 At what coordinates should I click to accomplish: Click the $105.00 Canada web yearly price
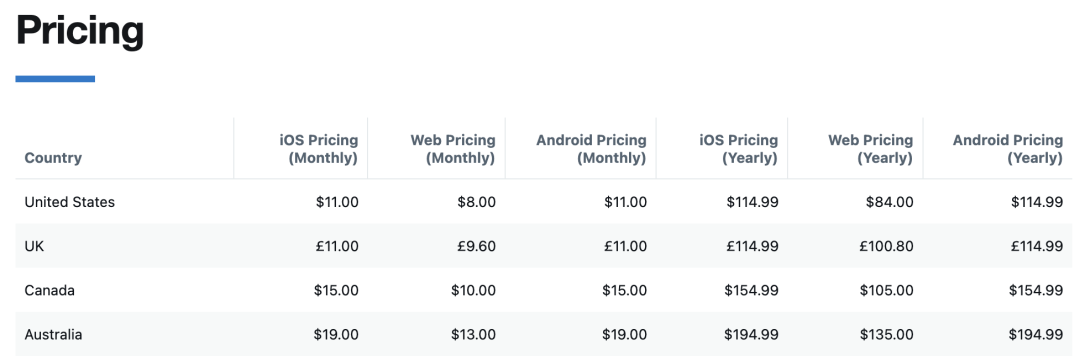(886, 290)
